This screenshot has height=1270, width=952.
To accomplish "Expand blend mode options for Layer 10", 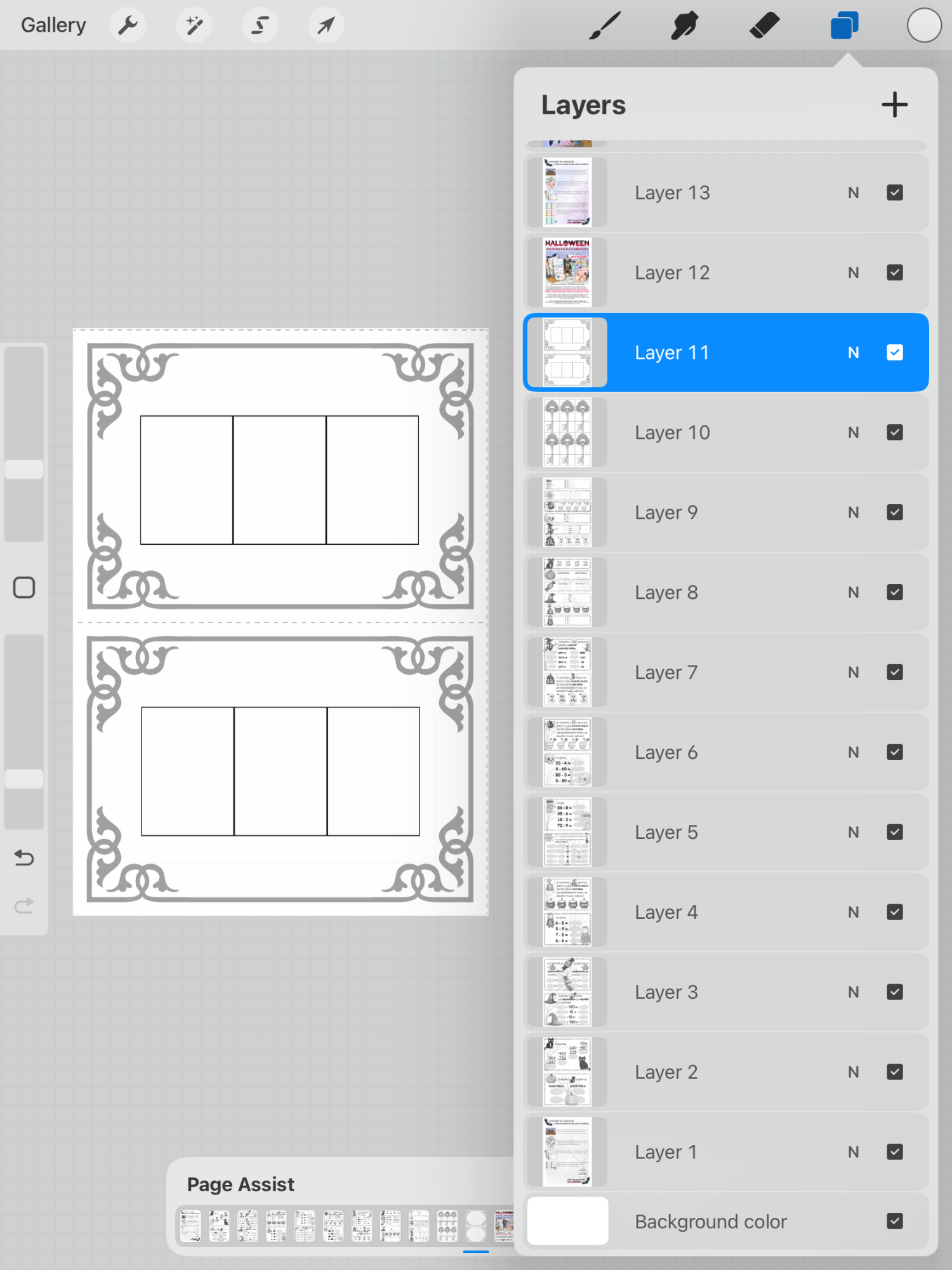I will click(x=853, y=432).
